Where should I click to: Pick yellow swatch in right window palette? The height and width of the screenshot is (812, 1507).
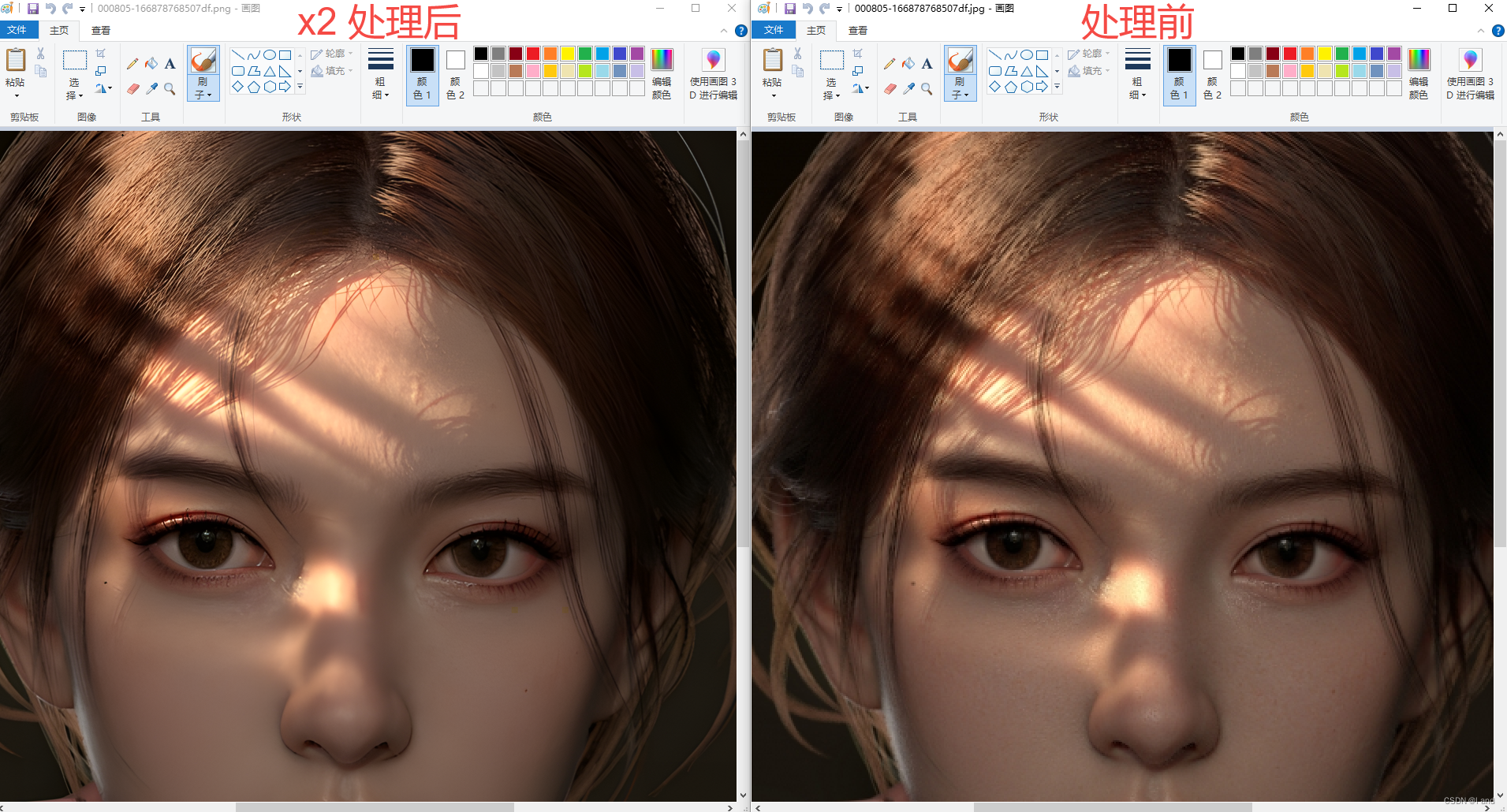(x=1325, y=54)
